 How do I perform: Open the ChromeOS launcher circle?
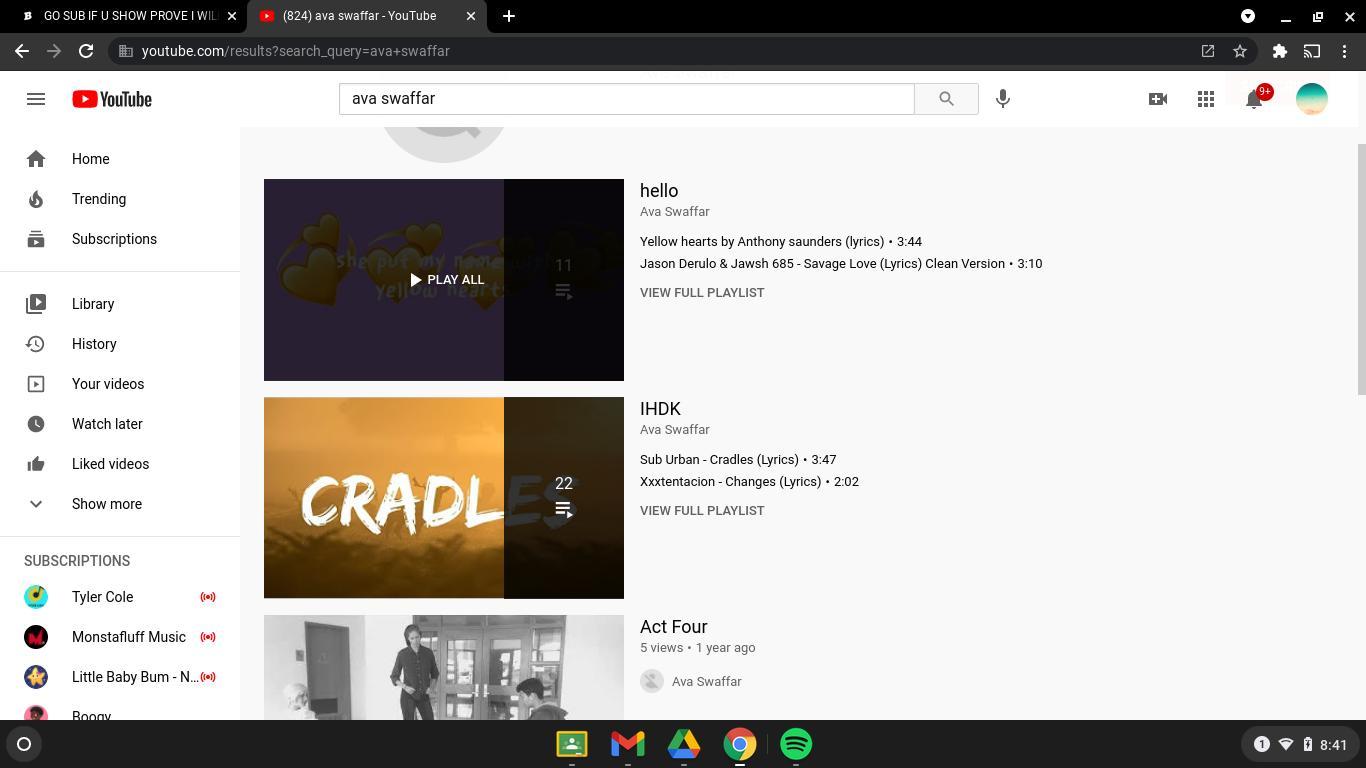(24, 744)
